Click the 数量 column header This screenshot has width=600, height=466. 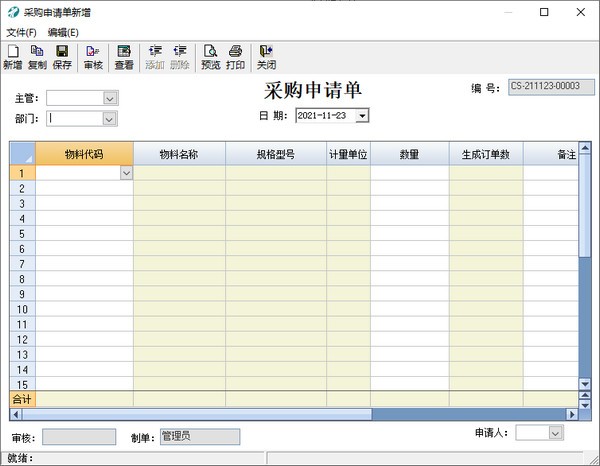[x=409, y=154]
